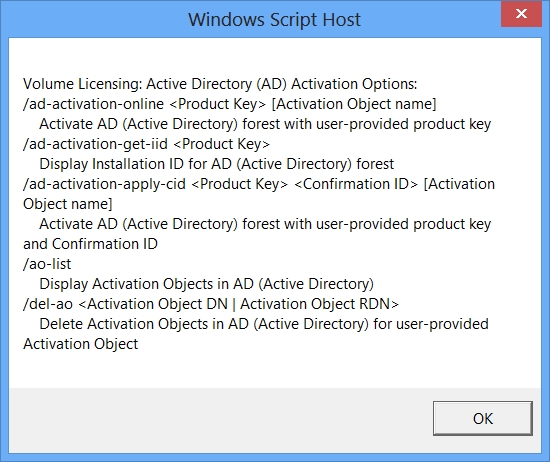Click the 'and Confirmation ID' line
The image size is (550, 462).
click(x=90, y=244)
